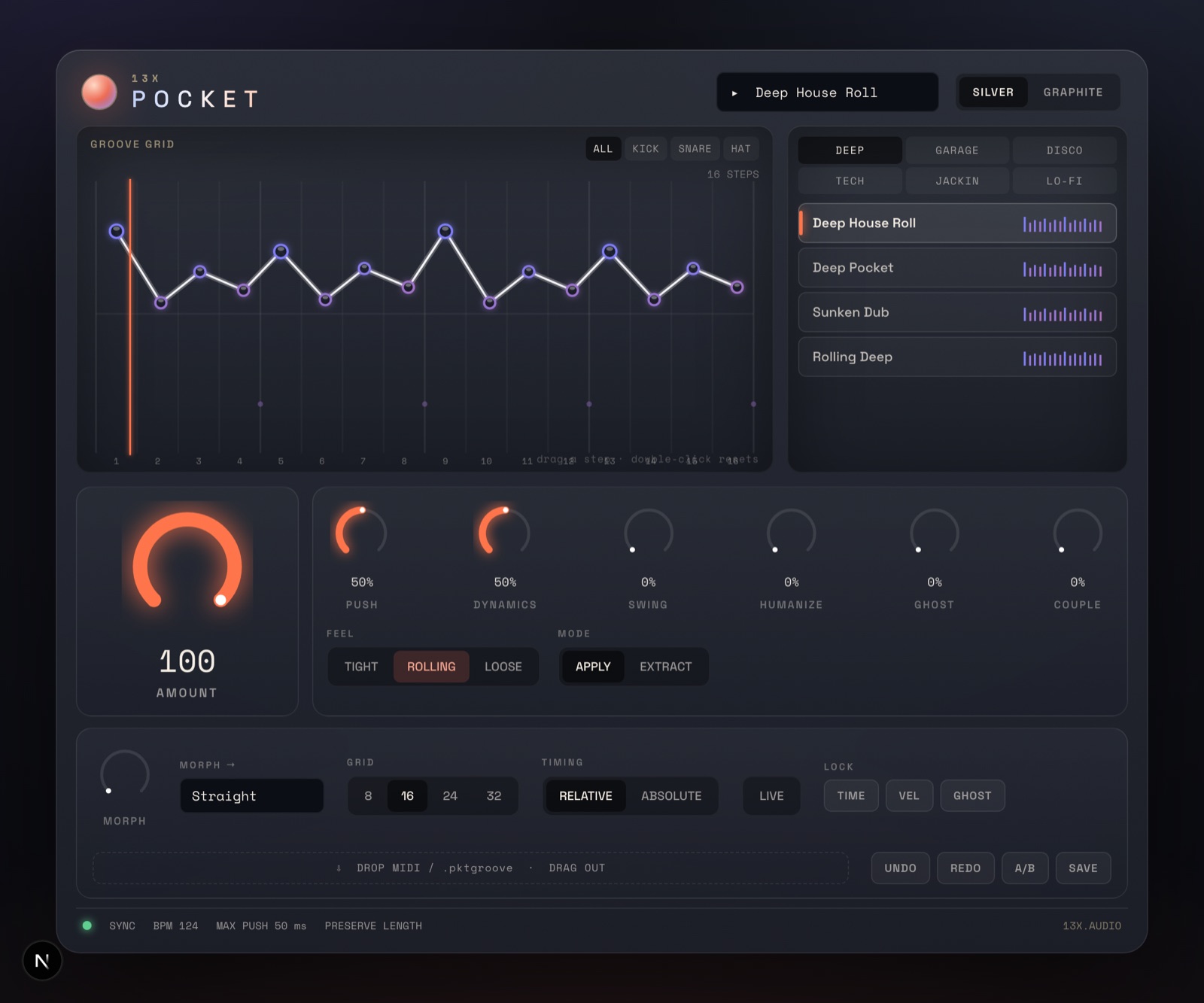Filter groove grid to Snare

tap(695, 149)
